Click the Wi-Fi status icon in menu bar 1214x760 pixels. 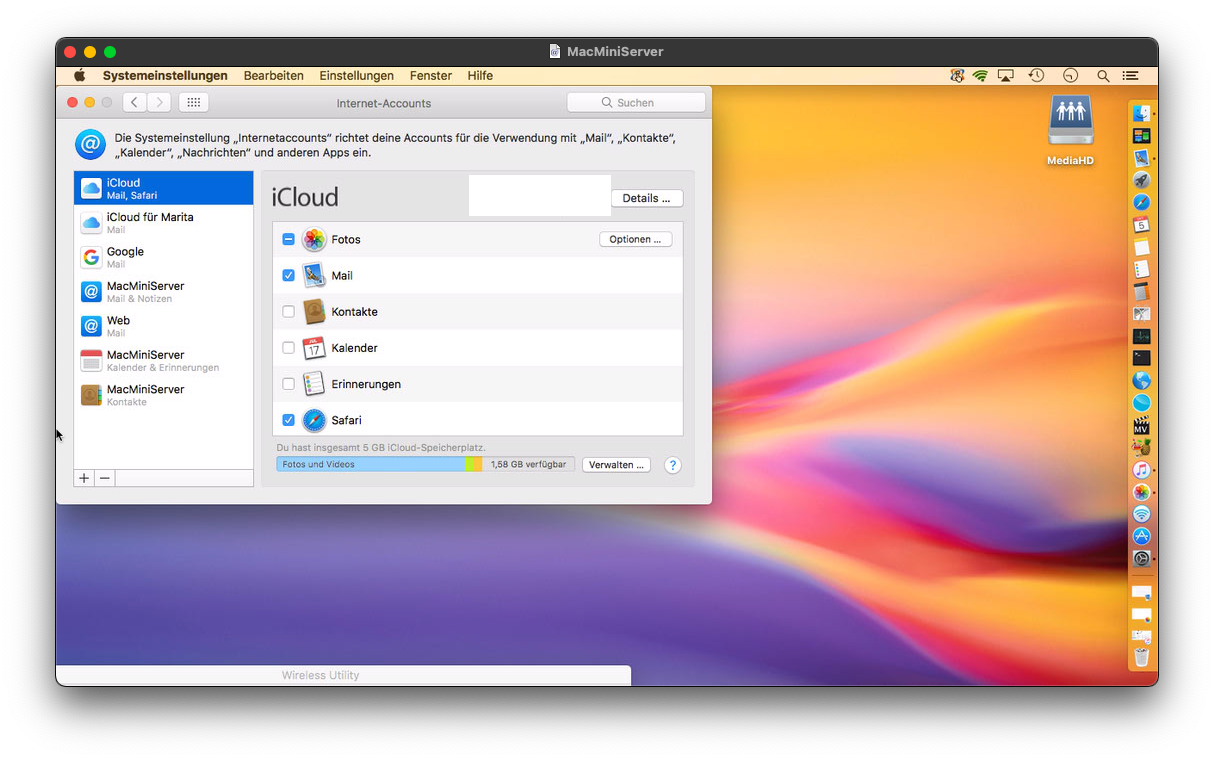point(981,76)
